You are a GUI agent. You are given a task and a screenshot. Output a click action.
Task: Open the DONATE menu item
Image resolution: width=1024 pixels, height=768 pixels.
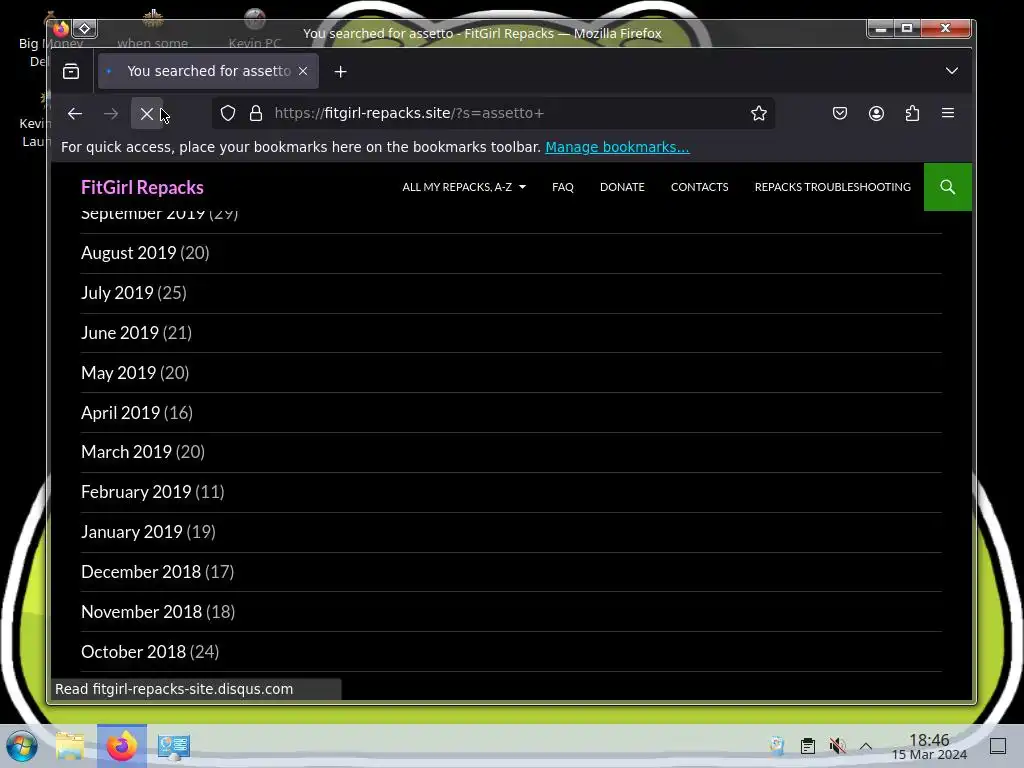(622, 187)
